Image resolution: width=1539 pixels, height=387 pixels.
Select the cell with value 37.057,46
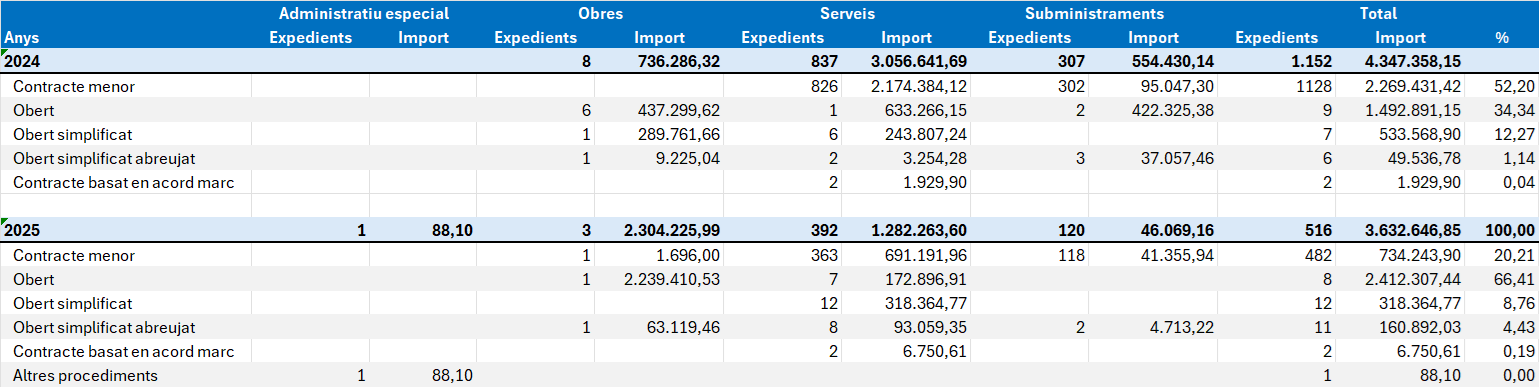coord(1178,158)
